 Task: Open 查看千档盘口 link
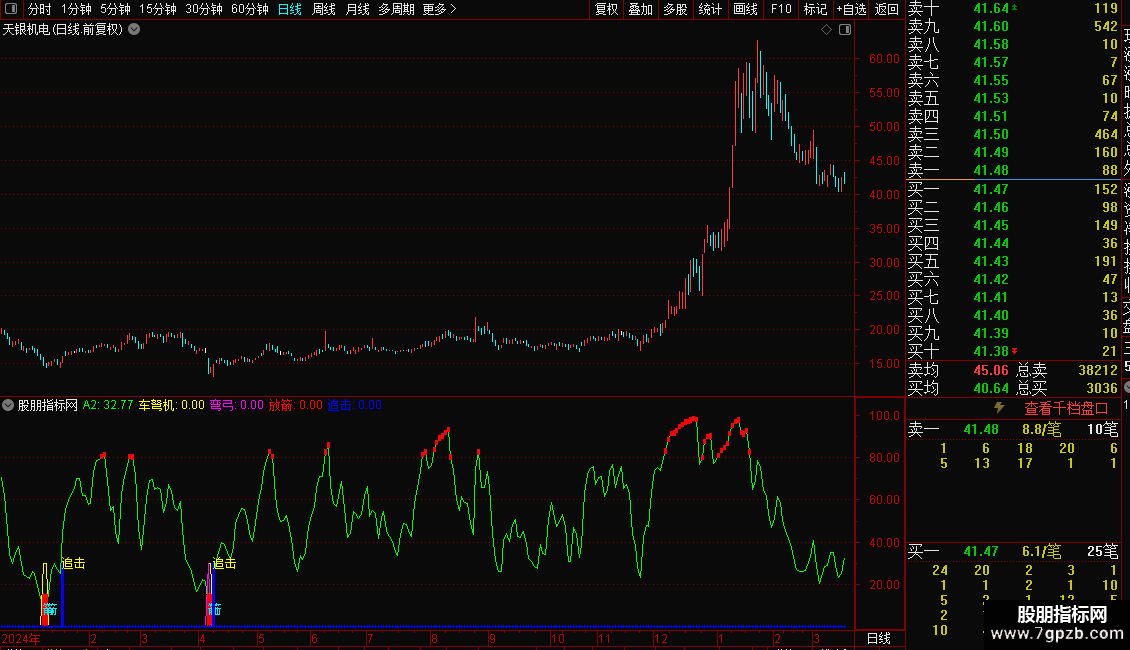1066,409
